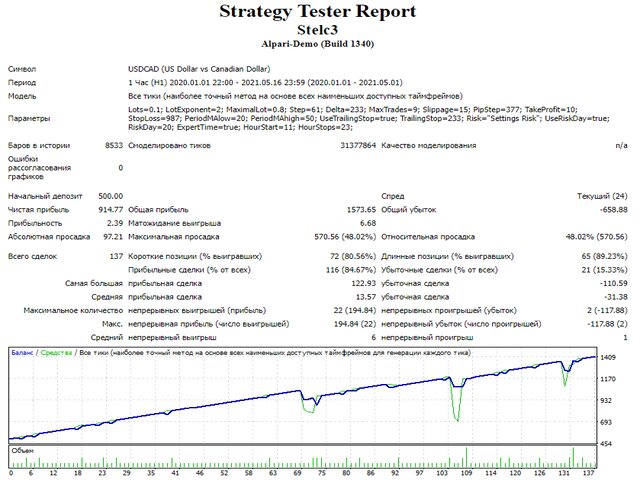Click the 'Средства' legend label in chart
The width and height of the screenshot is (640, 480).
(x=56, y=353)
